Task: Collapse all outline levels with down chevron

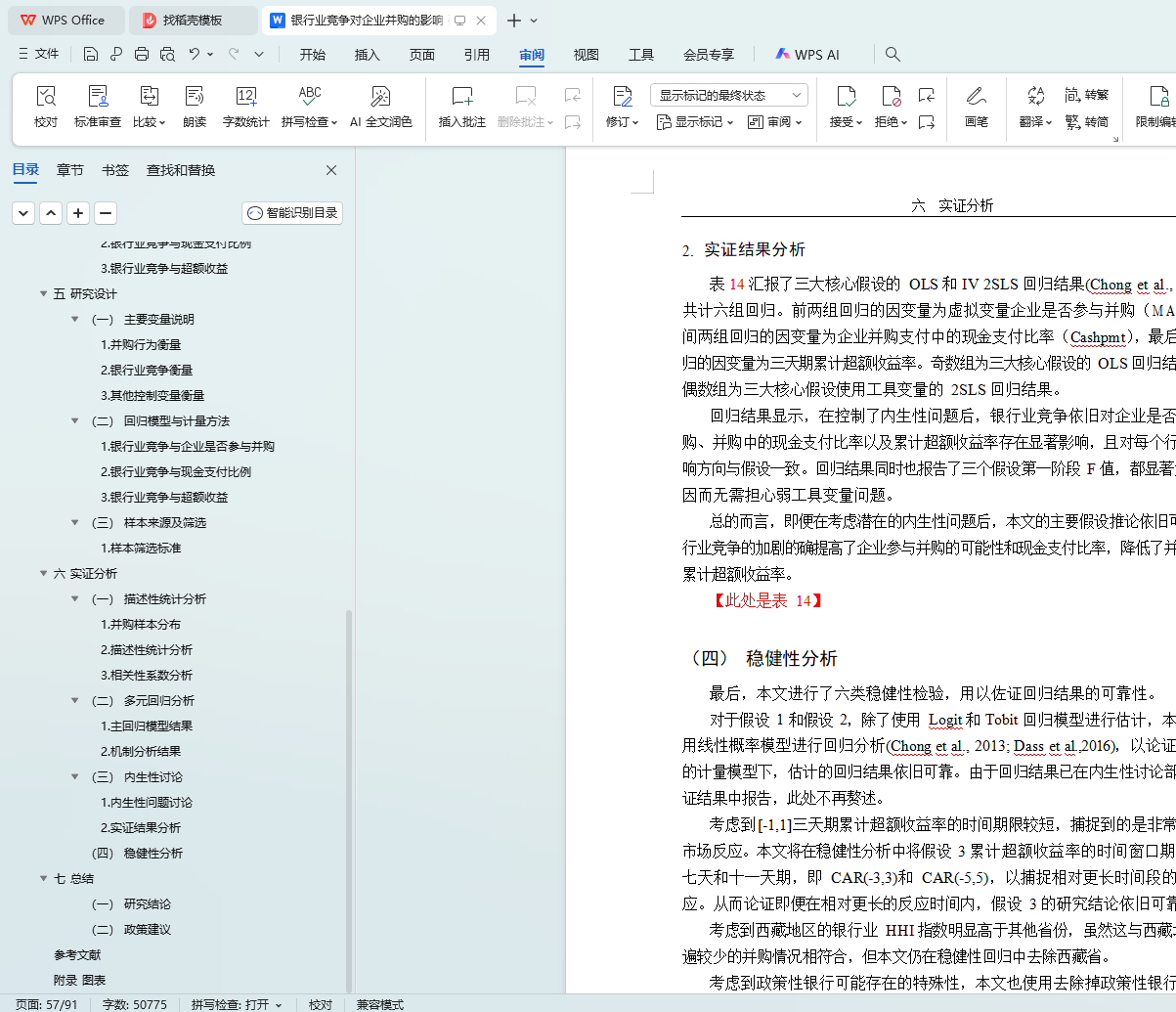Action: pos(23,213)
